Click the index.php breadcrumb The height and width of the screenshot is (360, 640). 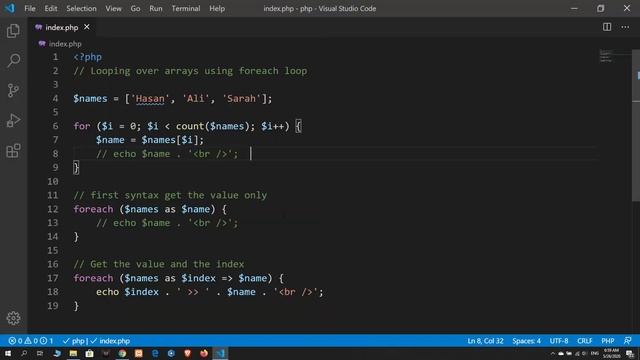pyautogui.click(x=65, y=44)
